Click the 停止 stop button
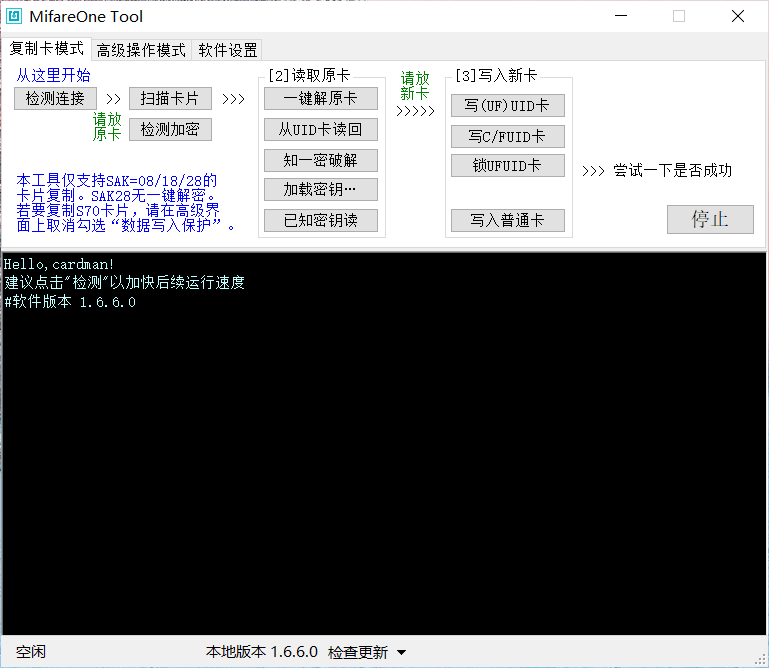The height and width of the screenshot is (668, 769). tap(710, 219)
